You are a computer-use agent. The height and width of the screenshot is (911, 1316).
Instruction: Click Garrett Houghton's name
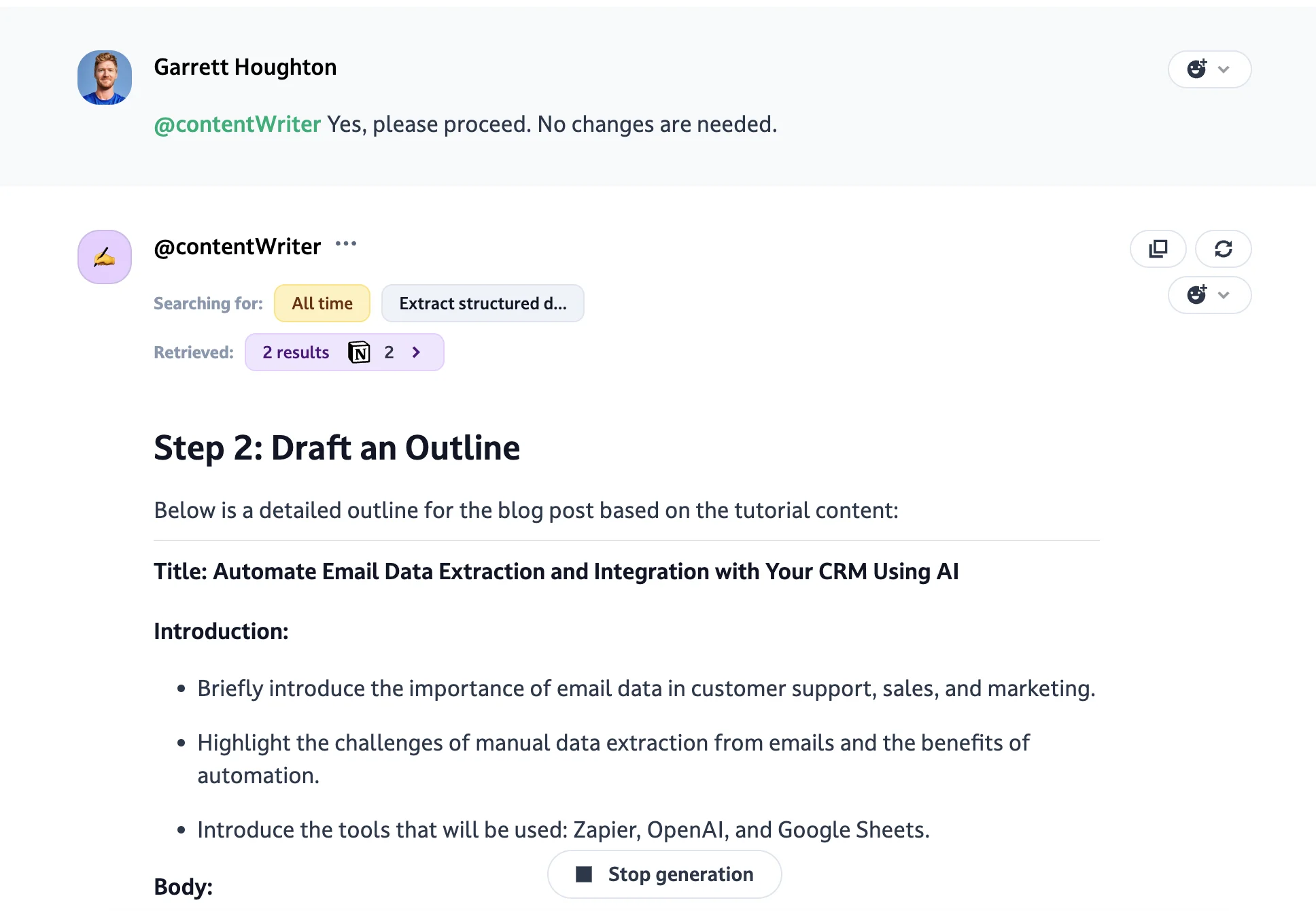pos(245,67)
